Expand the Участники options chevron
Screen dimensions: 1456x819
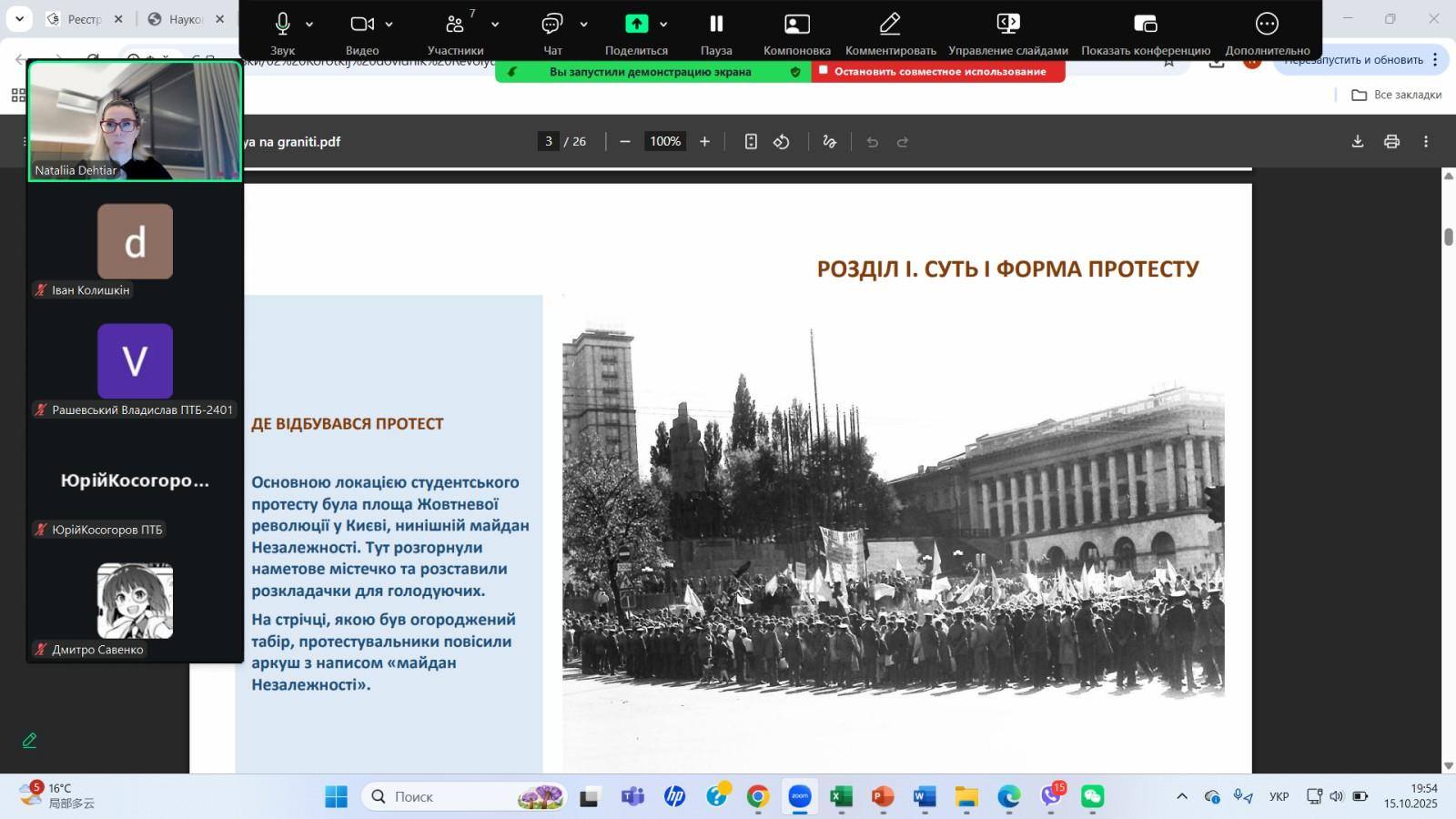pyautogui.click(x=495, y=25)
